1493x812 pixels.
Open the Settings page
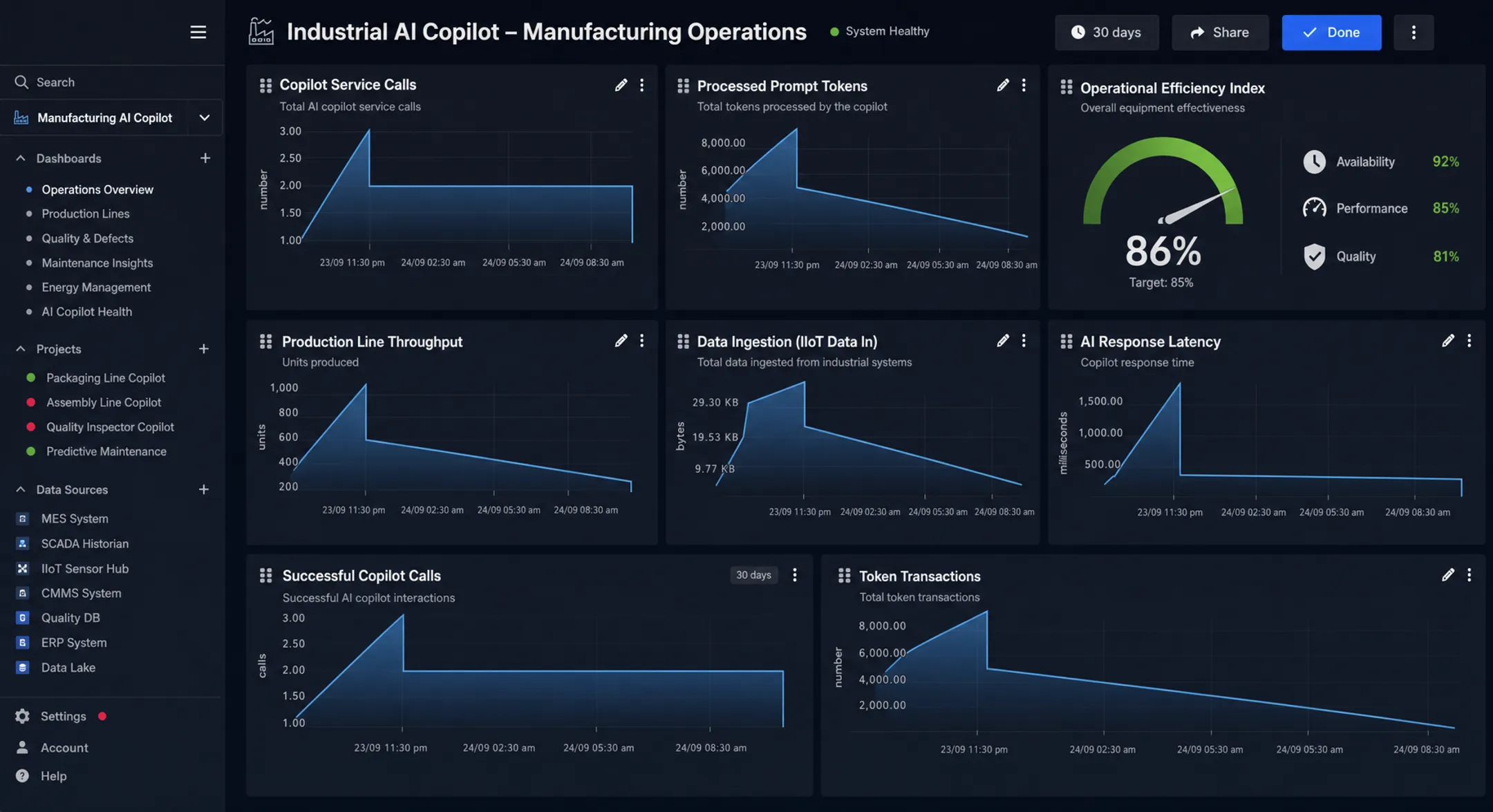(63, 717)
